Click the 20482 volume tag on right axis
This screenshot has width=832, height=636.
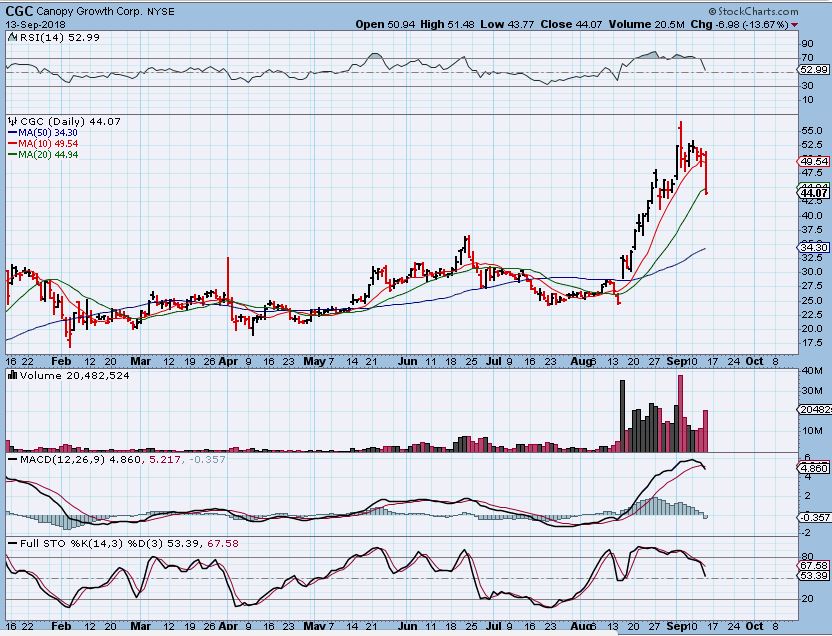pos(814,410)
